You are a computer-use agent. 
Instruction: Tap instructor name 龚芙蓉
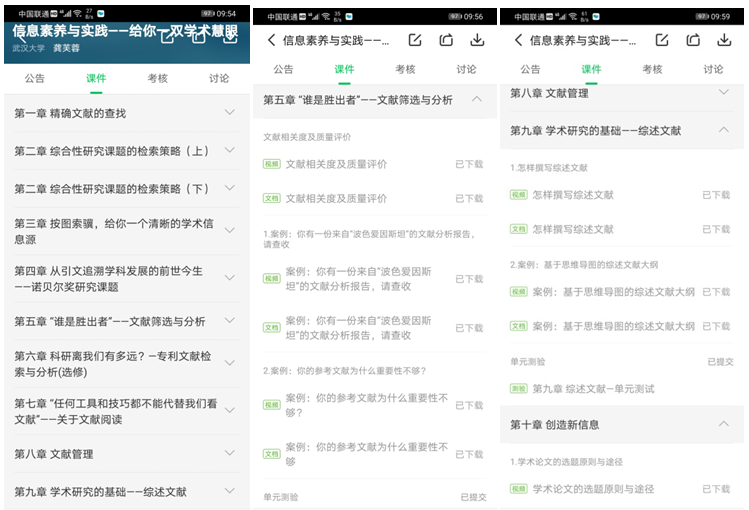pyautogui.click(x=66, y=48)
